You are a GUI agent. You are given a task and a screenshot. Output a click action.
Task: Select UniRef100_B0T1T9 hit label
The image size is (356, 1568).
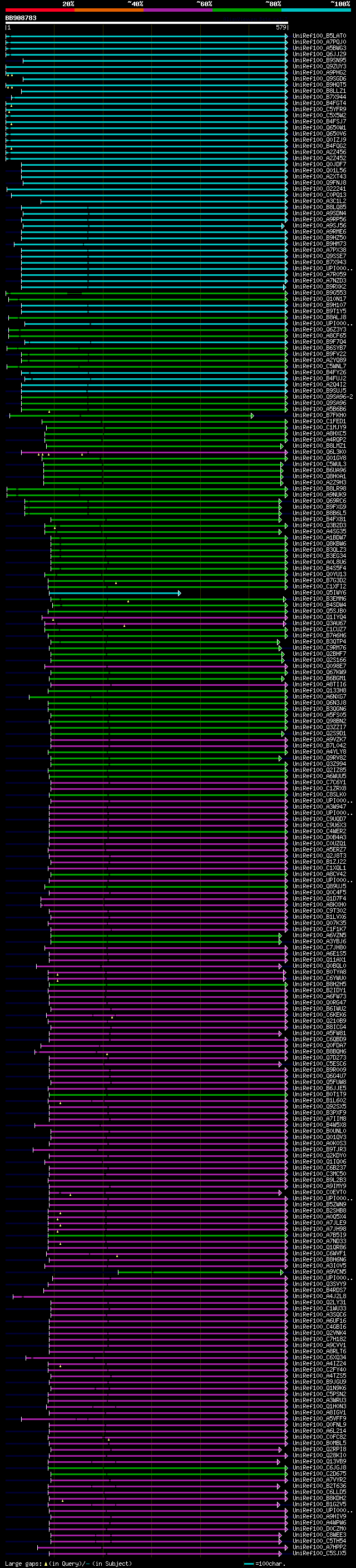319,1095
